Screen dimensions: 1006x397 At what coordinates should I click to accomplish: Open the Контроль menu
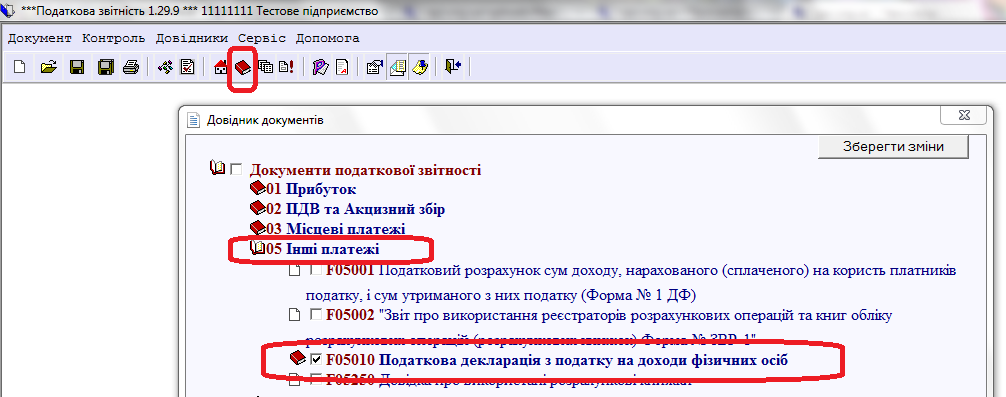point(114,38)
